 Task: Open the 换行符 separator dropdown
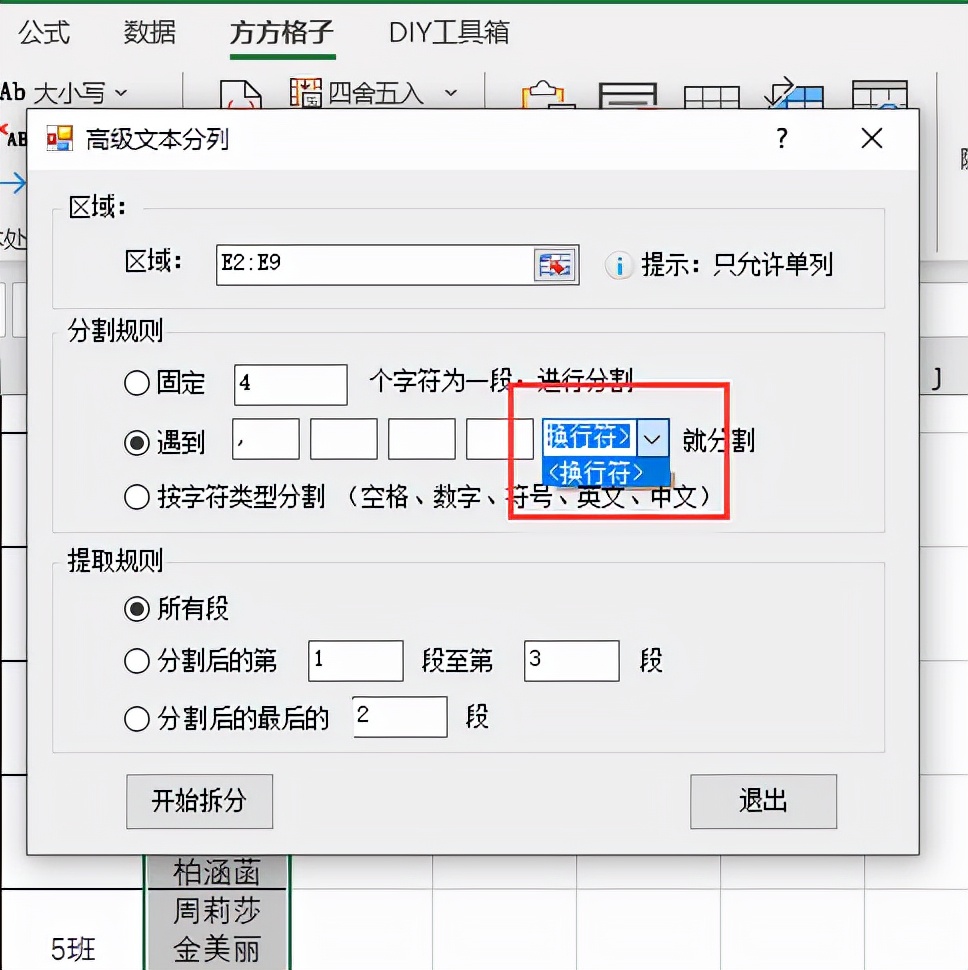653,438
